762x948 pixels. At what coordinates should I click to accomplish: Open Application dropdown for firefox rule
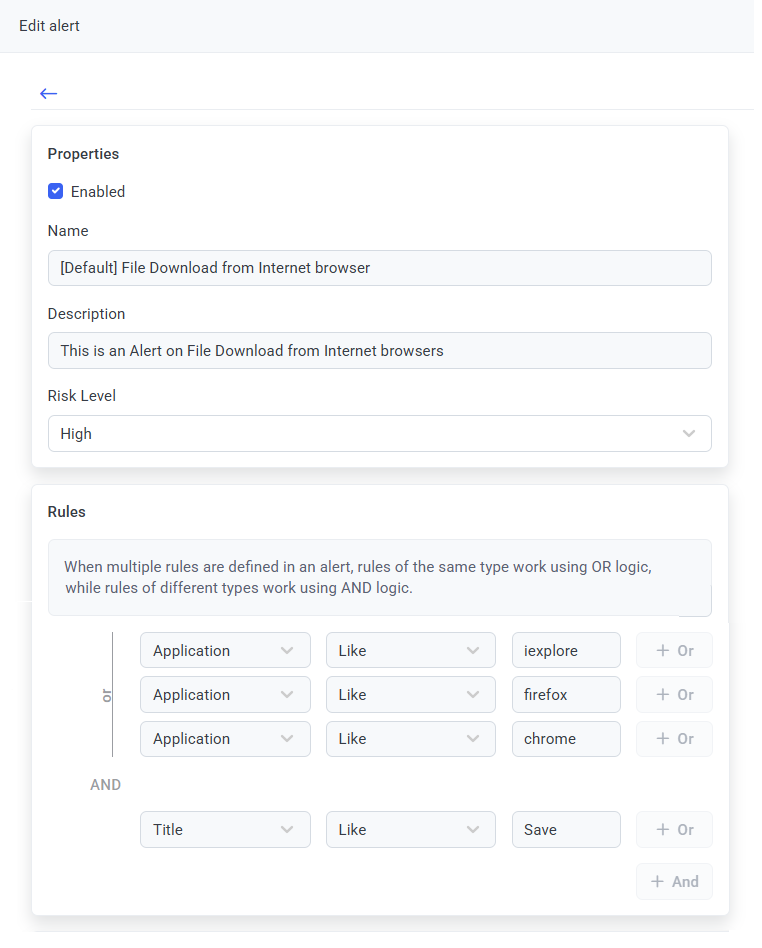(225, 695)
